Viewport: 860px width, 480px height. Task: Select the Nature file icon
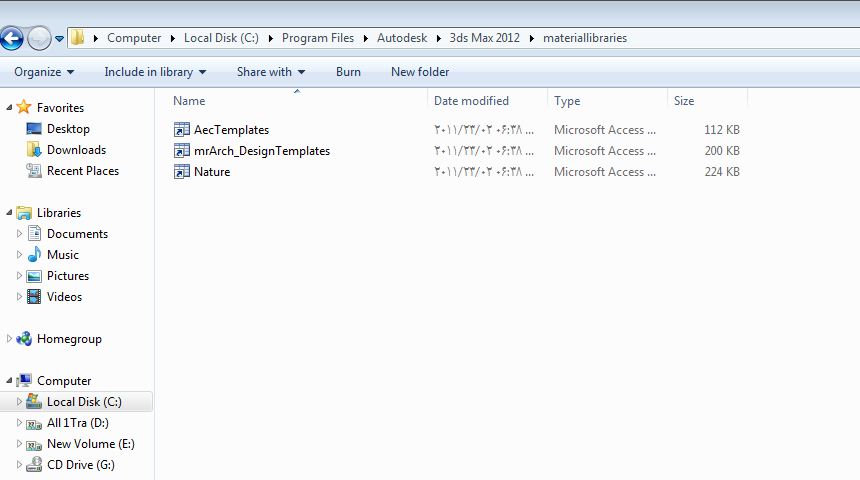[181, 172]
